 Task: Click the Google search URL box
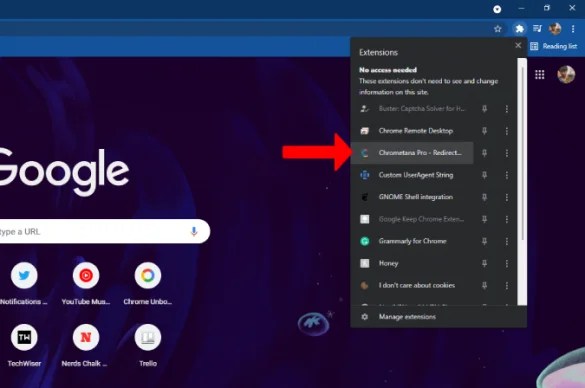104,231
